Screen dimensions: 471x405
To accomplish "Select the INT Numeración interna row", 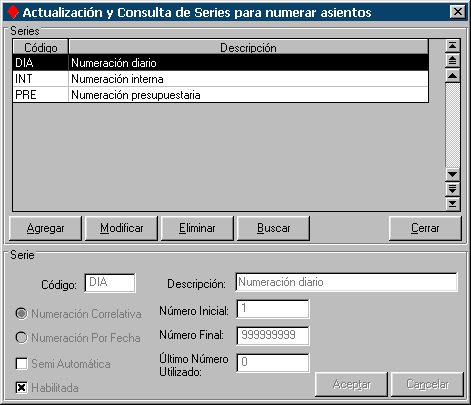I will [x=220, y=79].
